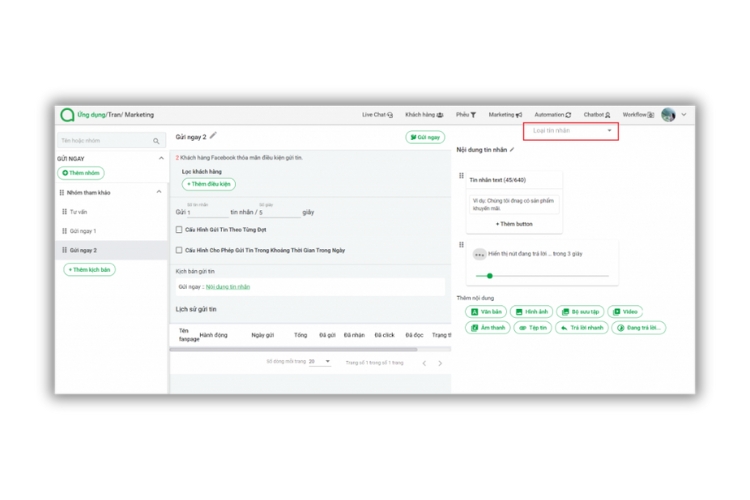Enable Cấu Hình Gửi Tin Theo Từng Đợt checkbox
The height and width of the screenshot is (500, 750).
179,229
